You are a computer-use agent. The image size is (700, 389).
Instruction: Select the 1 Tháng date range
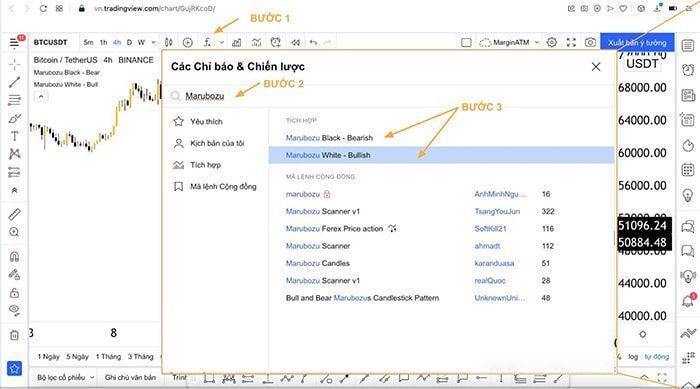point(108,357)
